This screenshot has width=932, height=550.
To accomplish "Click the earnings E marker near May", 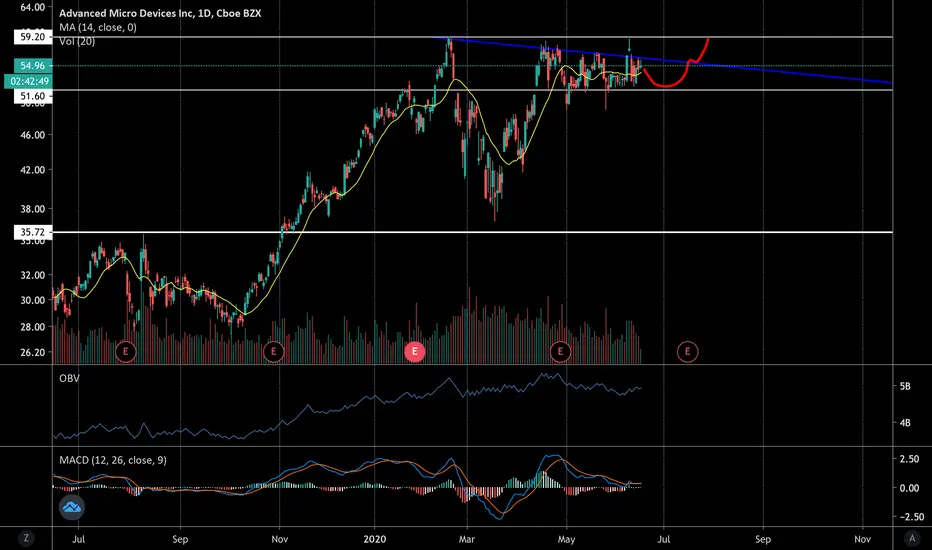I will click(560, 351).
